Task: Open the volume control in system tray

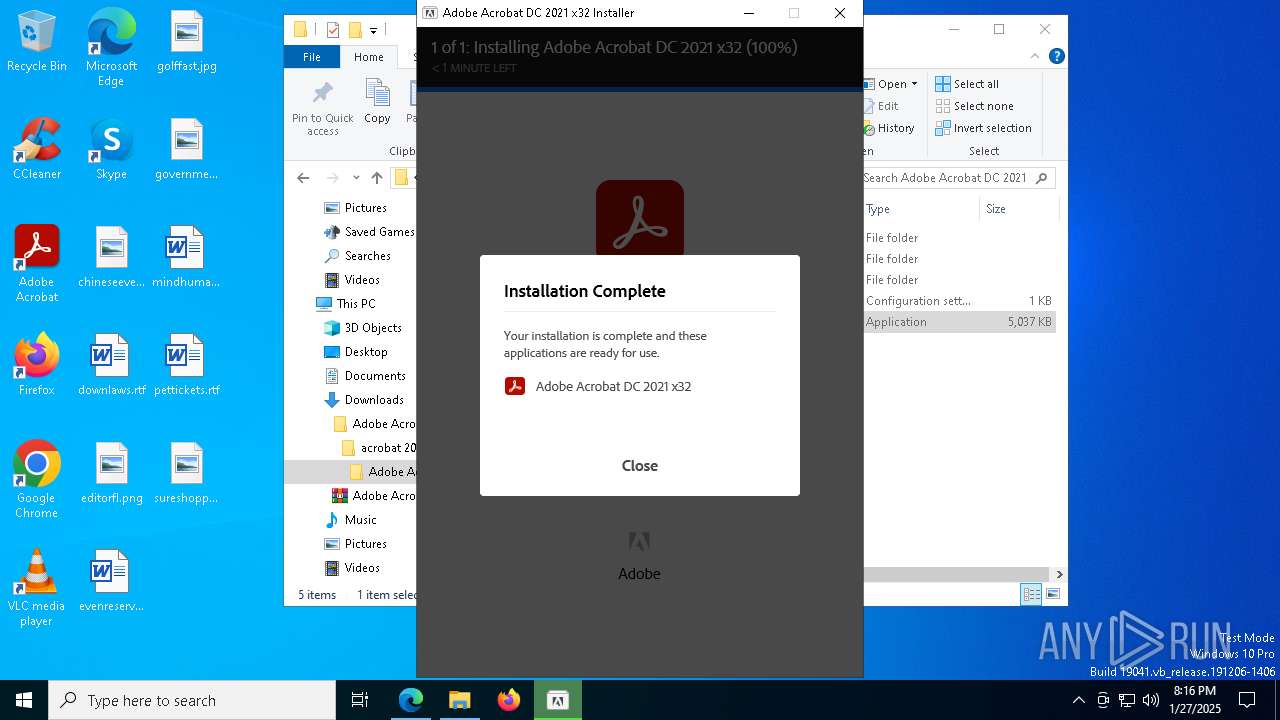Action: click(1151, 700)
